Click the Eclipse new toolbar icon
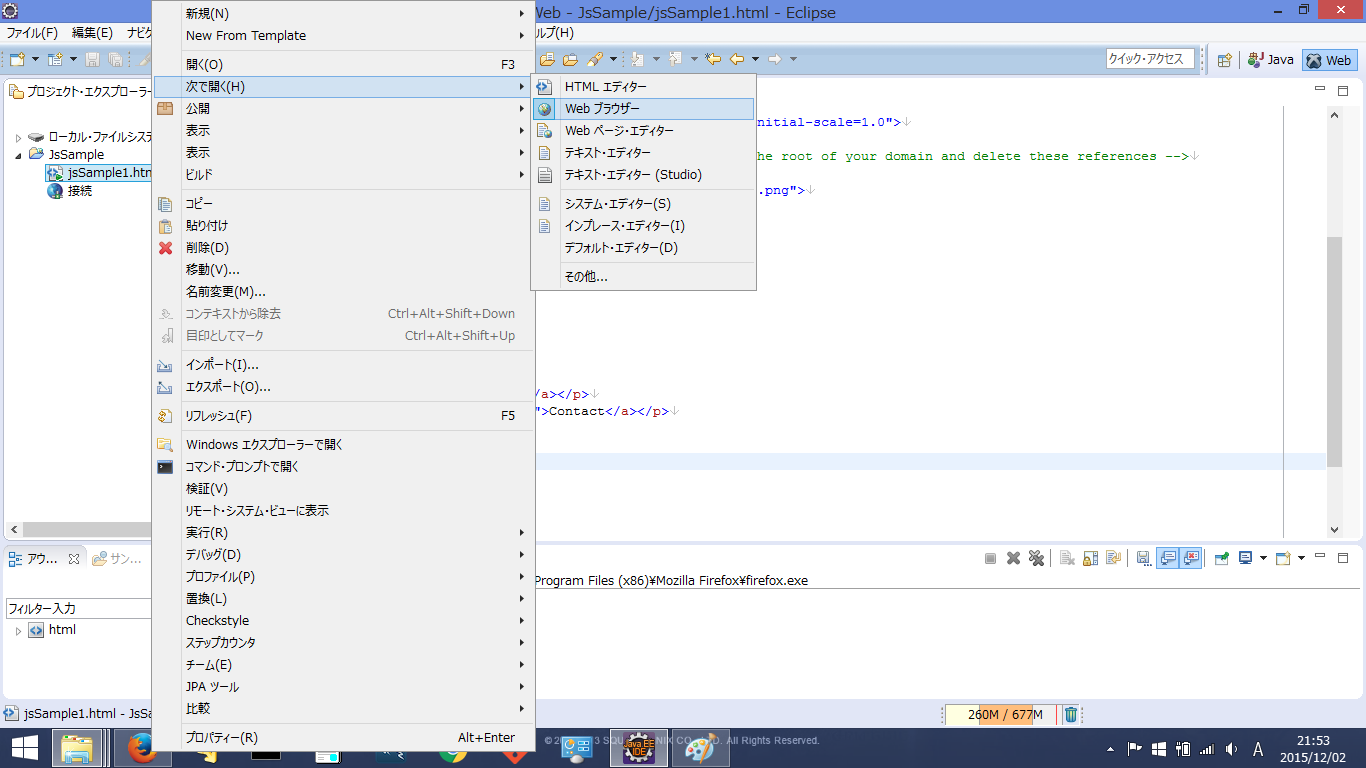This screenshot has height=768, width=1366. [17, 60]
